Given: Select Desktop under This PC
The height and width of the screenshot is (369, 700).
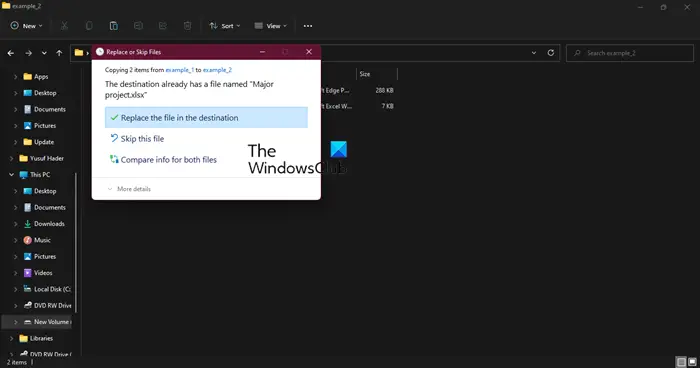Looking at the screenshot, I should click(45, 191).
